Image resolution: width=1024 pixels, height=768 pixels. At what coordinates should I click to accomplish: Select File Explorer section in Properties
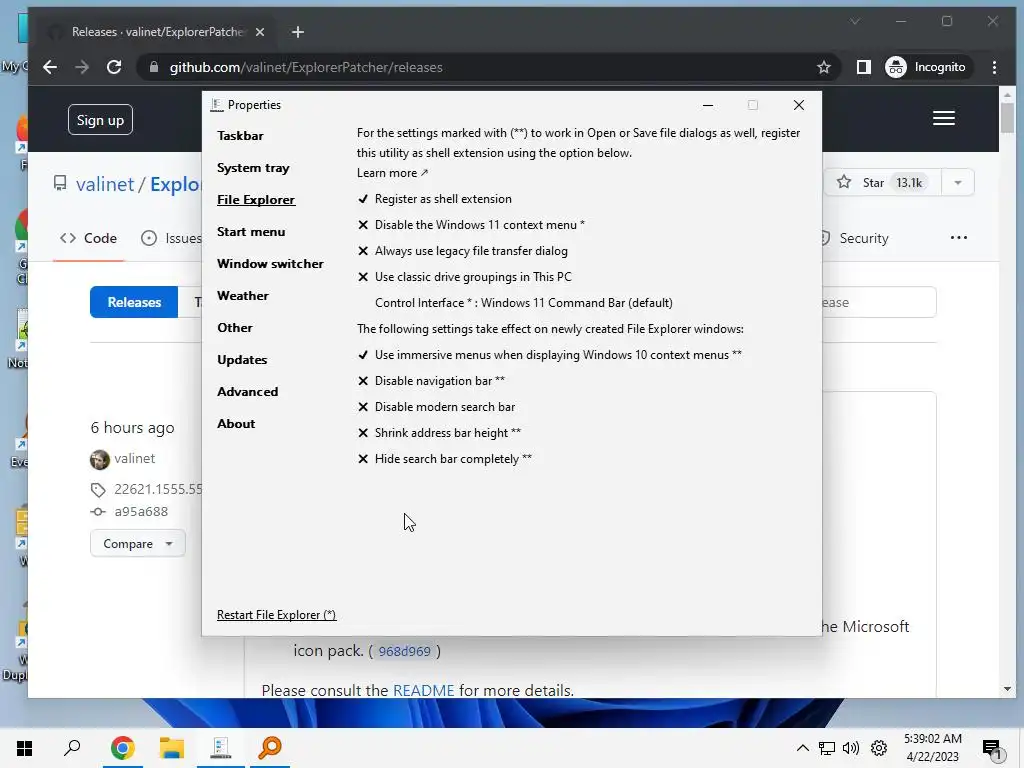pyautogui.click(x=256, y=200)
